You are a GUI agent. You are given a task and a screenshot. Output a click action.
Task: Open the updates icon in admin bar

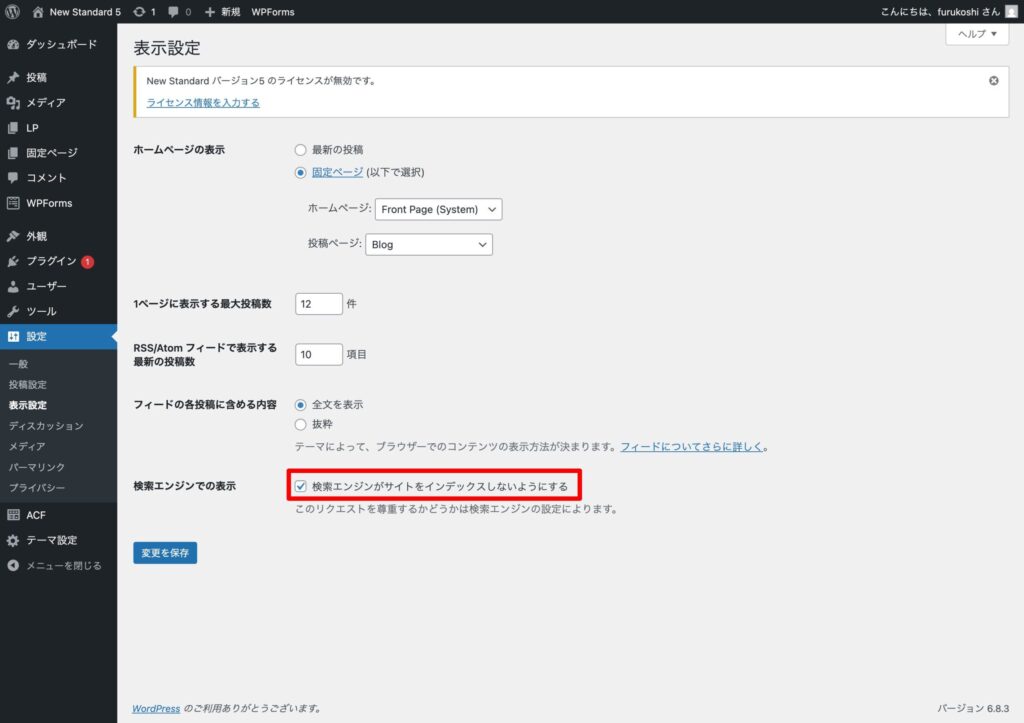[138, 12]
